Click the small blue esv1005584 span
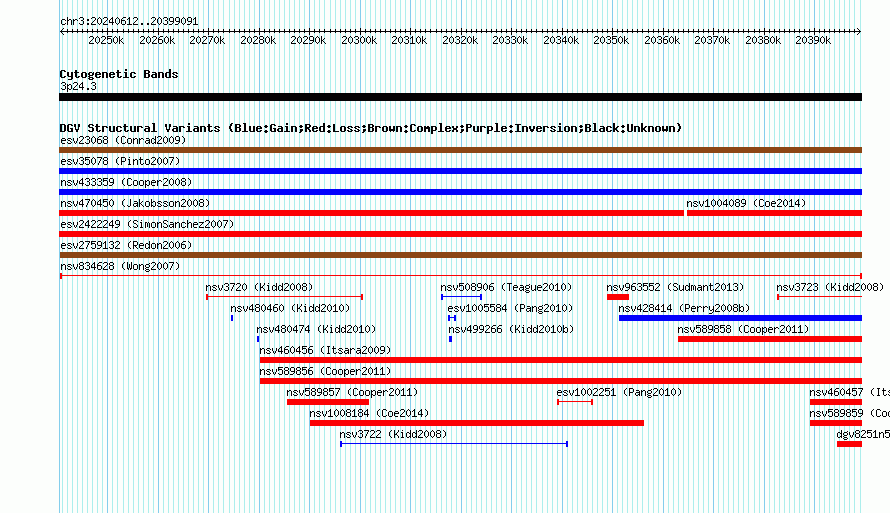890x513 pixels. [452, 318]
